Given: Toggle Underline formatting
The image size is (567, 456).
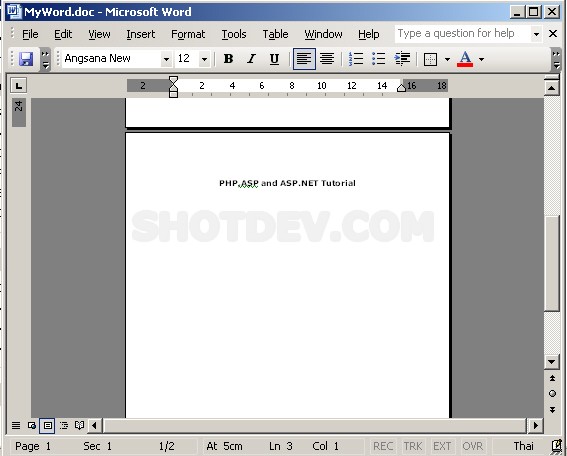Looking at the screenshot, I should click(274, 59).
